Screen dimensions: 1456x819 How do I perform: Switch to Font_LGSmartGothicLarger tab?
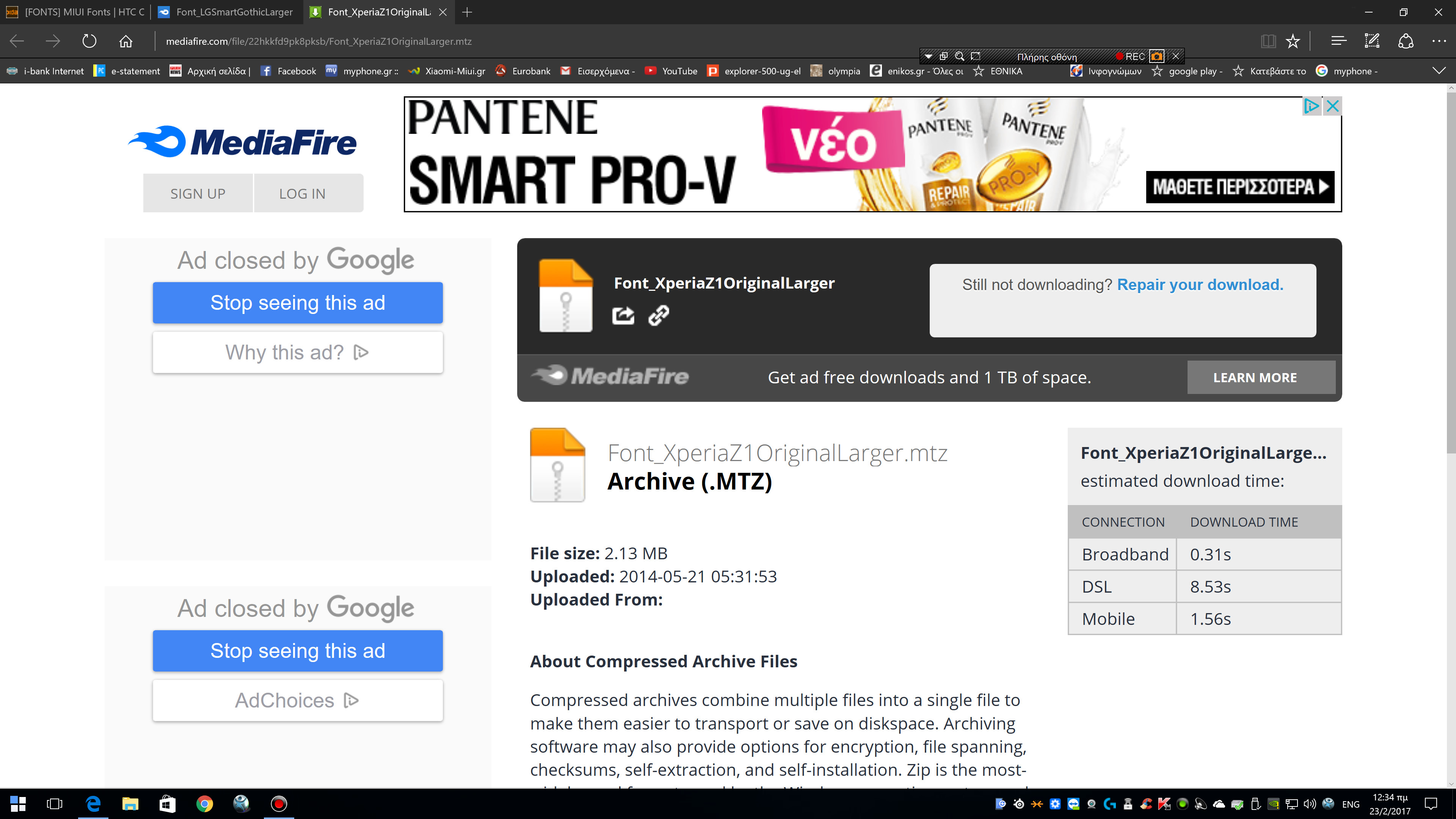pyautogui.click(x=234, y=12)
